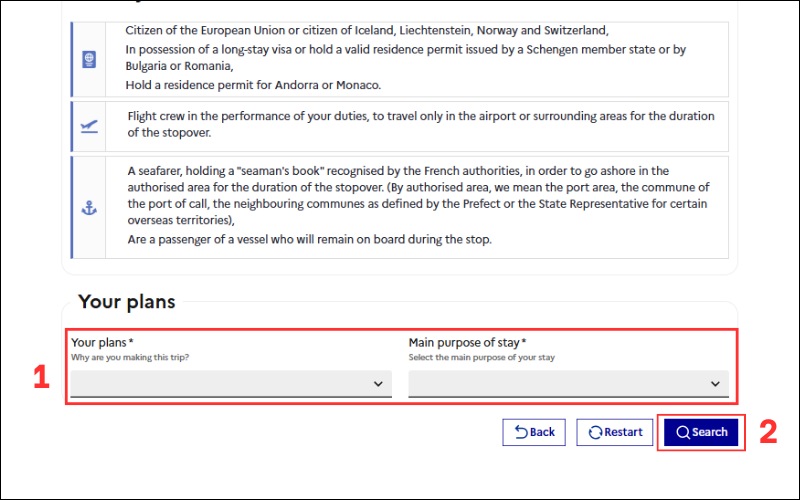
Task: Click the circular arrows icon on Restart
Action: [595, 432]
